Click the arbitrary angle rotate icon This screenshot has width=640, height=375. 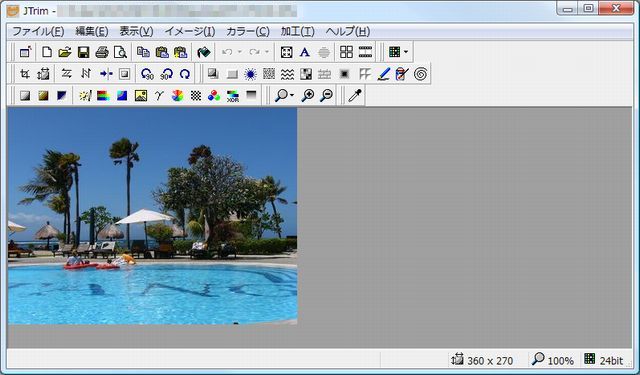(185, 74)
